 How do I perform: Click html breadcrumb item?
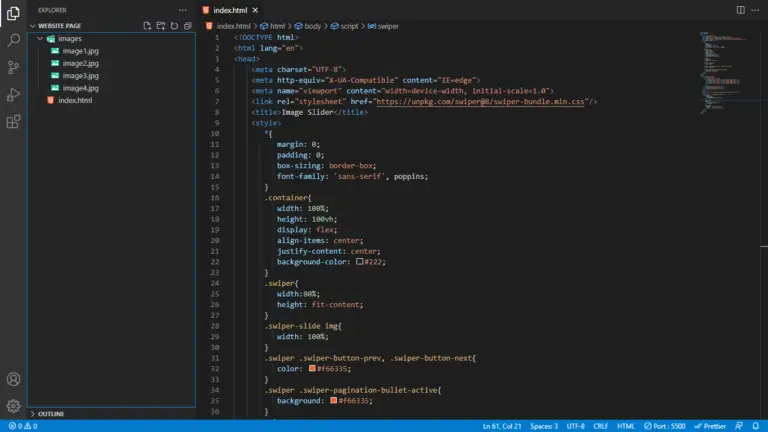(277, 26)
